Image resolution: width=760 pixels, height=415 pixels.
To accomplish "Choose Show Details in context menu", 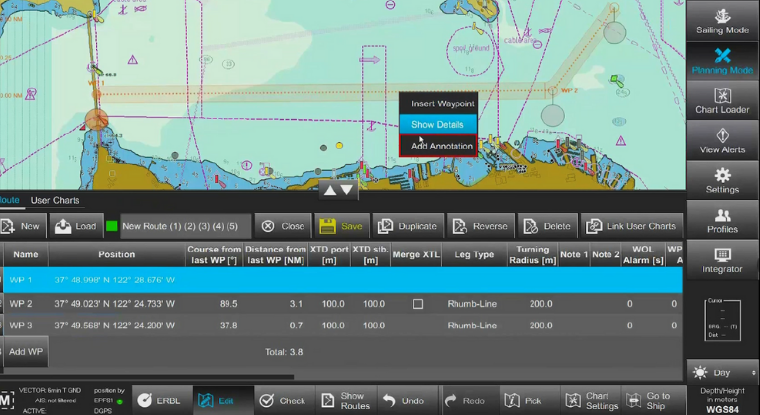I will coord(438,125).
